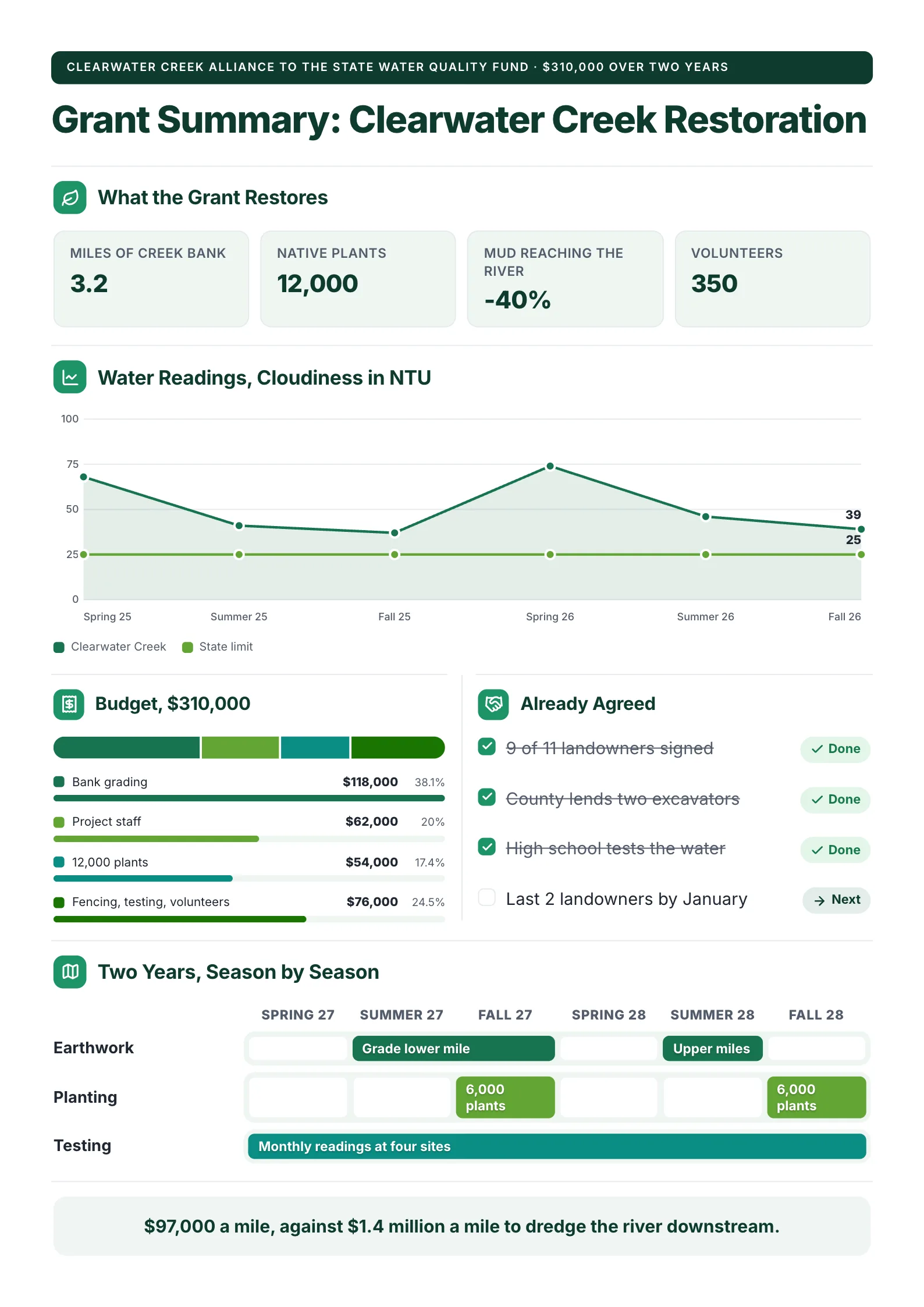Click the Spring 26 Clearwater Creek data point

(x=550, y=466)
